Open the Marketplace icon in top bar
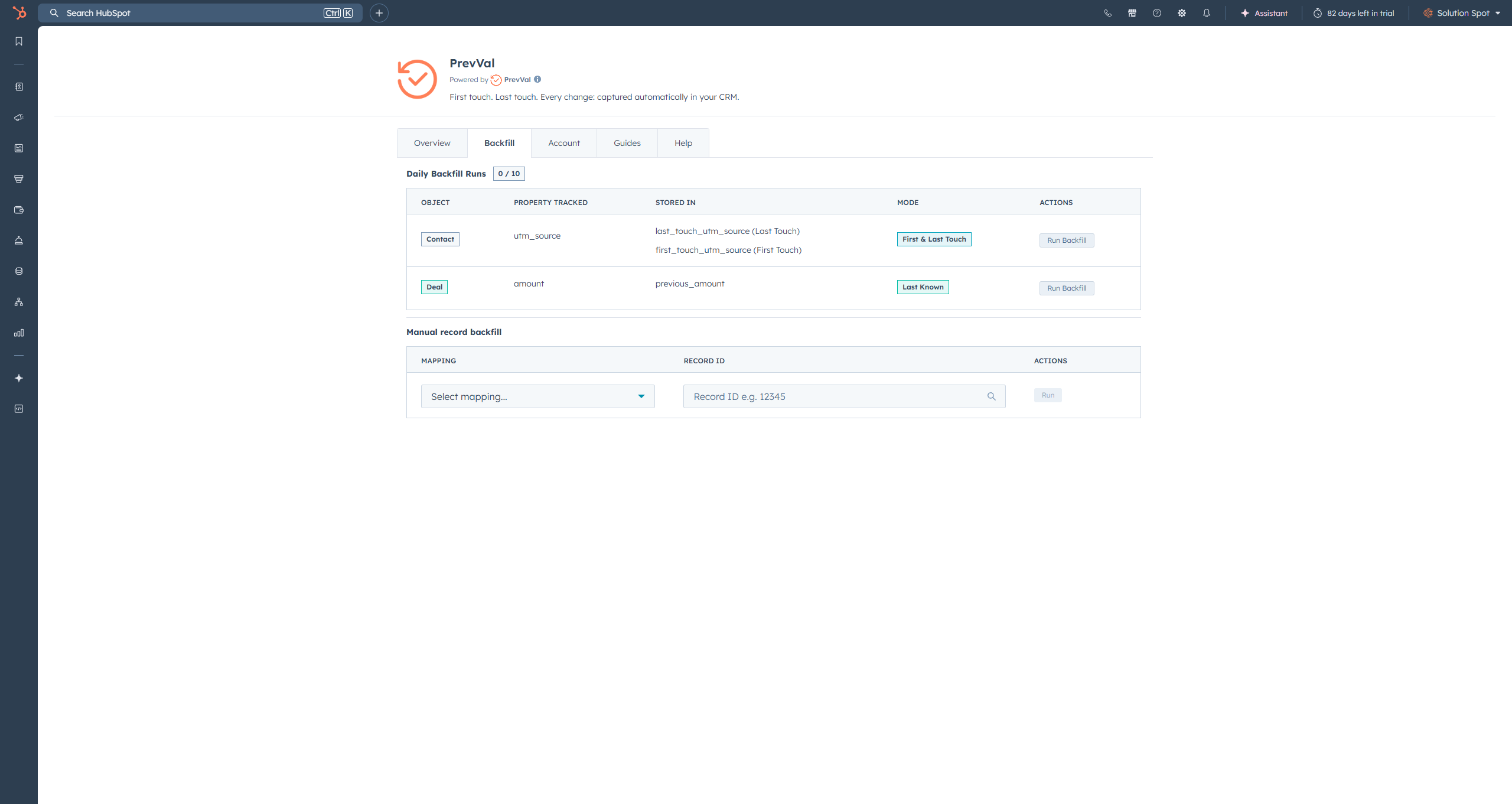 click(x=1132, y=13)
